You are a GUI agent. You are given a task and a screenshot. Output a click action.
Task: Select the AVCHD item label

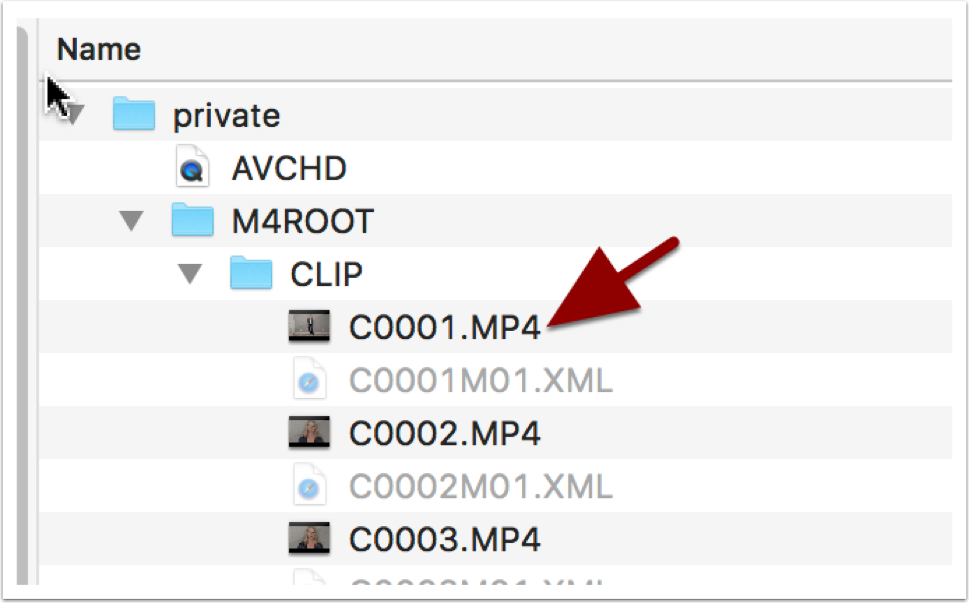[289, 169]
